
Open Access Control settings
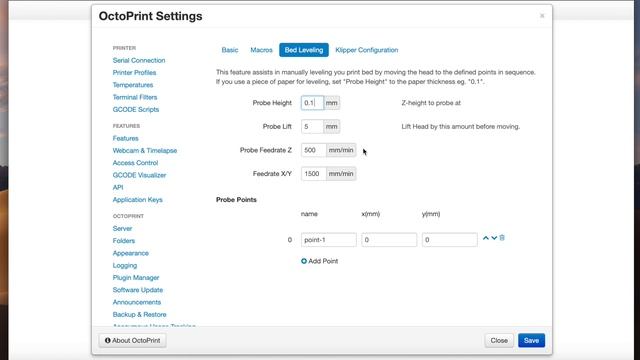pyautogui.click(x=135, y=163)
